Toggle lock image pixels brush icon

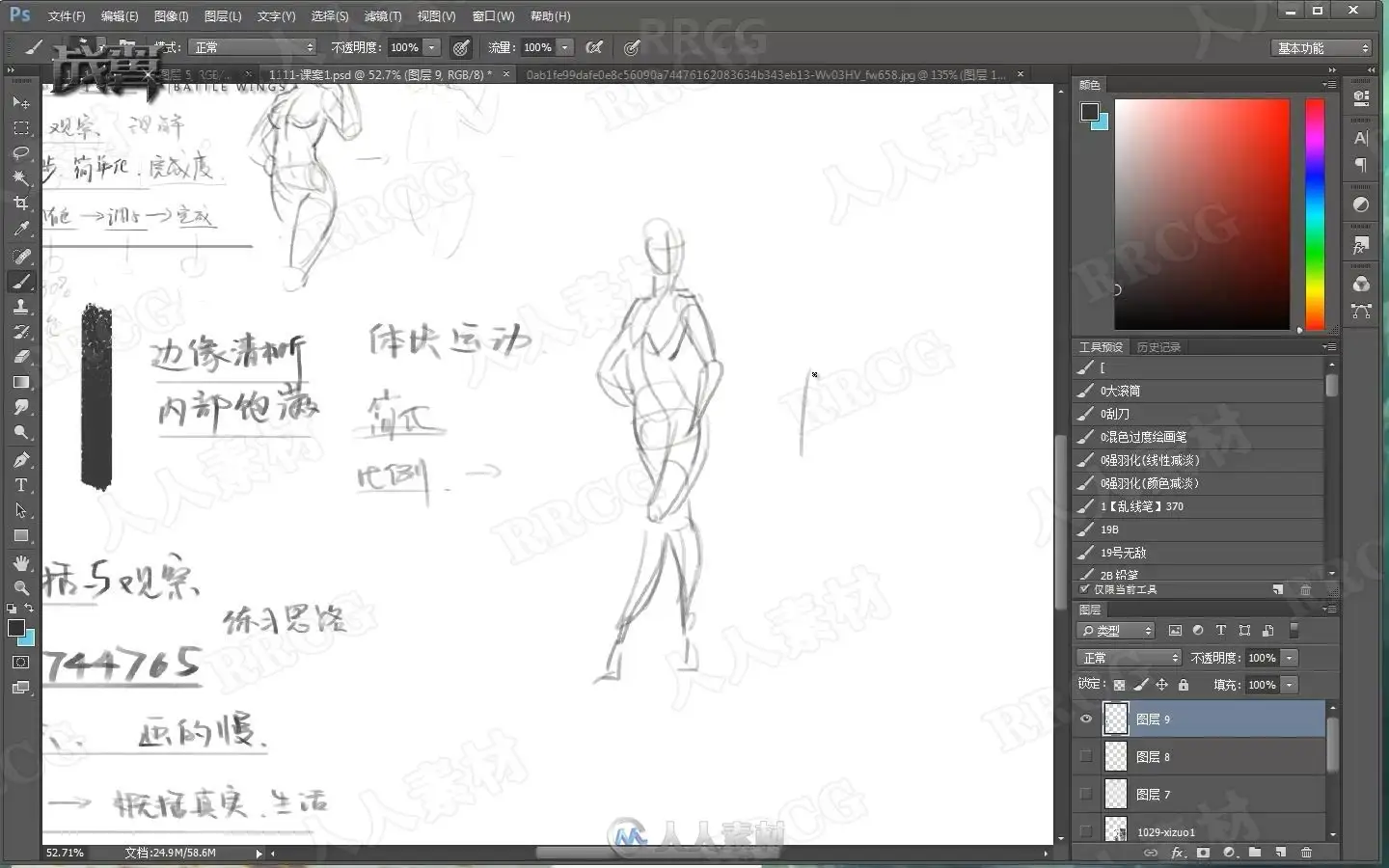pos(1140,685)
